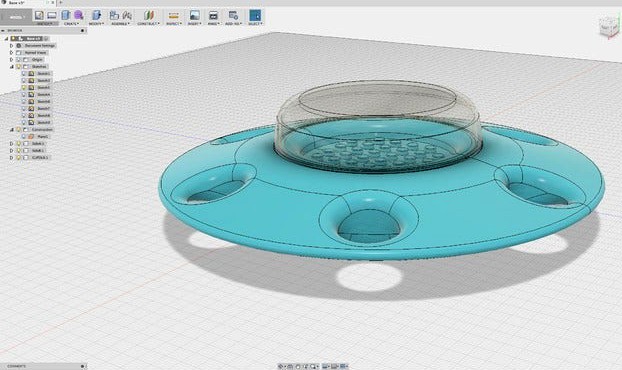The image size is (622, 370).
Task: Open the SKETCH toolbar menu
Action: 45,23
